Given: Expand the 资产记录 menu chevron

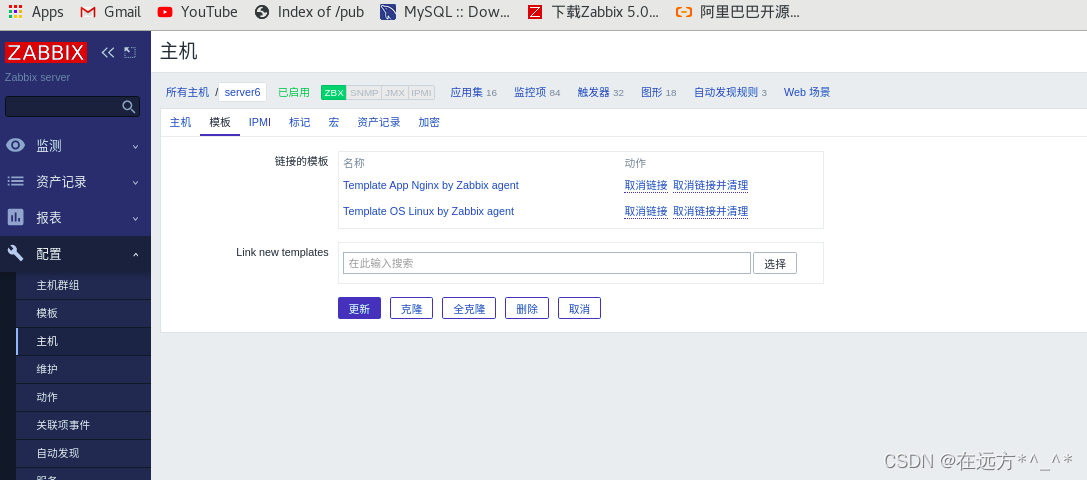Looking at the screenshot, I should [x=136, y=182].
